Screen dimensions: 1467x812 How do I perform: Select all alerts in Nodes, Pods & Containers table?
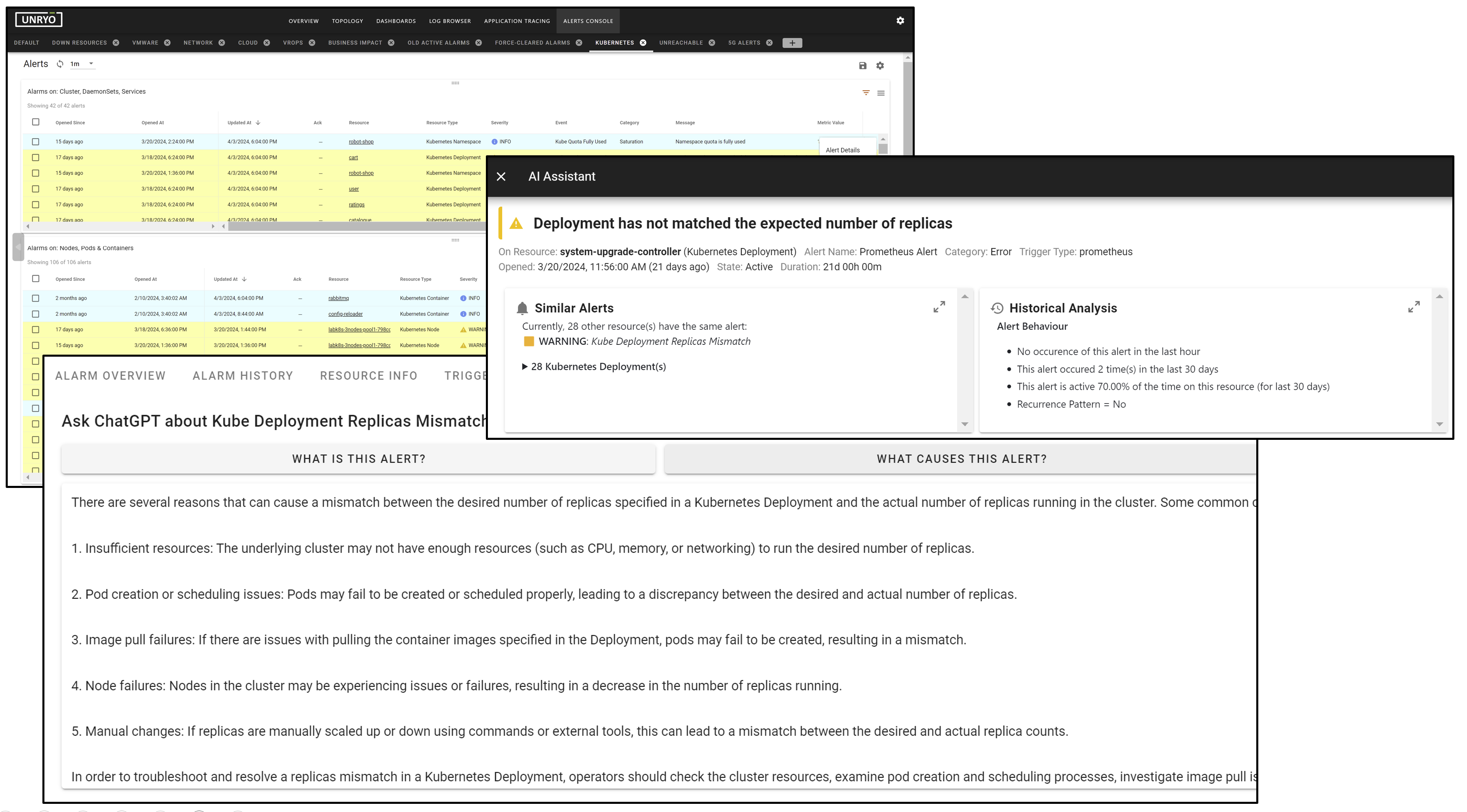click(x=36, y=278)
